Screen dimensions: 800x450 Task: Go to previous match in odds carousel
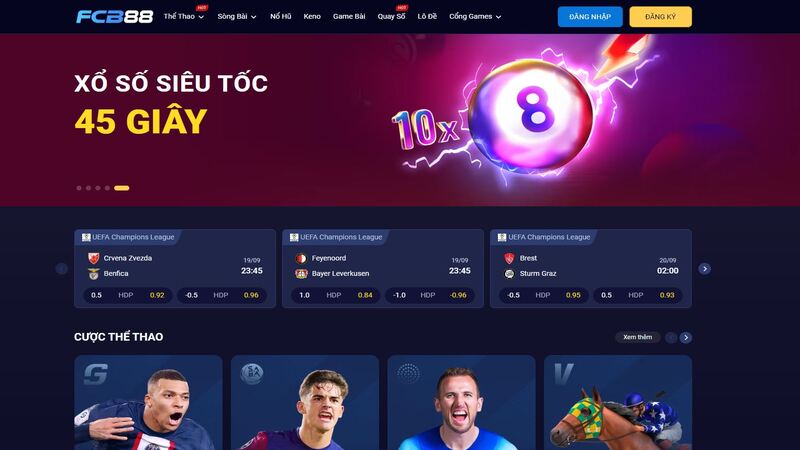tap(61, 268)
